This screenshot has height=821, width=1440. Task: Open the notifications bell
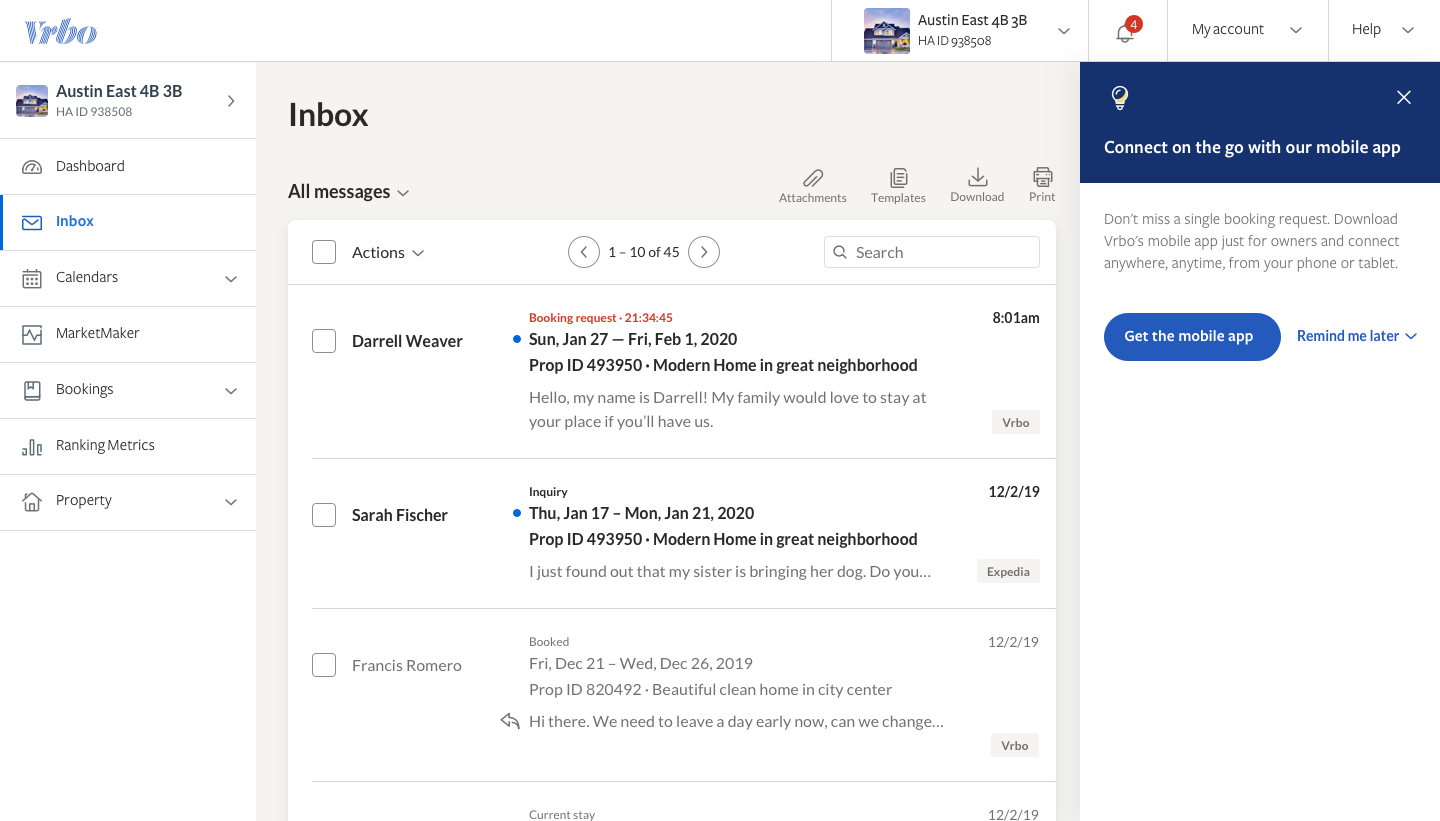click(1126, 31)
